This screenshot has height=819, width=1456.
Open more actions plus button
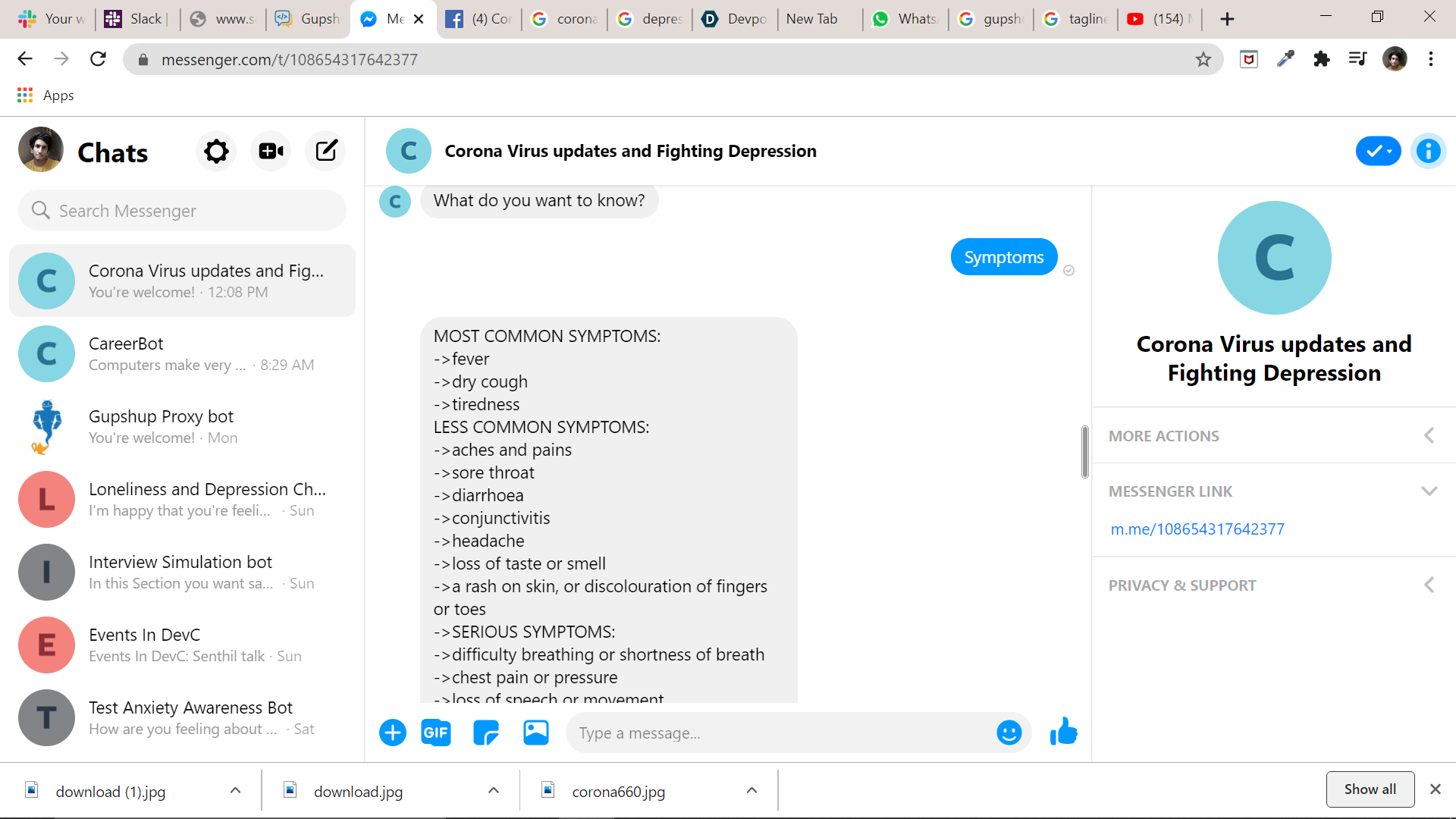pos(392,733)
